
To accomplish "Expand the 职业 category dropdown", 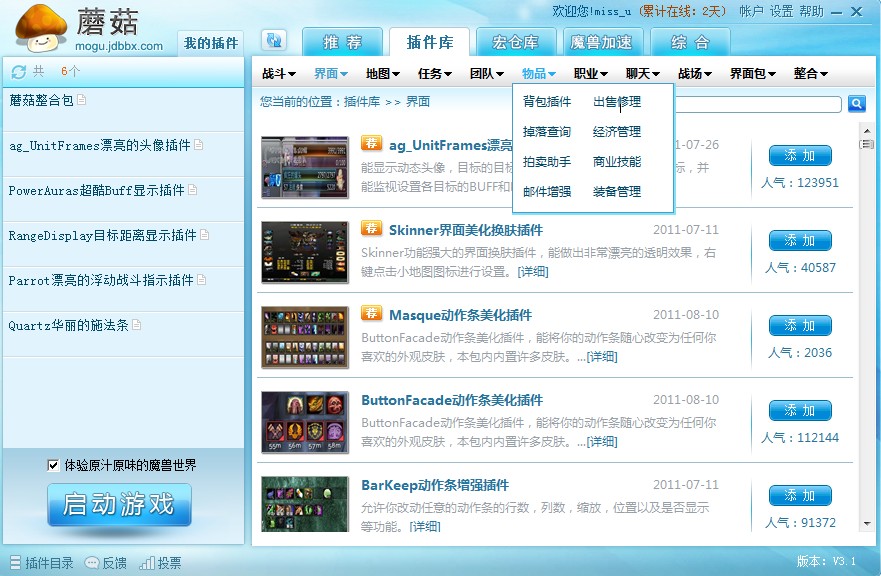I will coord(591,74).
